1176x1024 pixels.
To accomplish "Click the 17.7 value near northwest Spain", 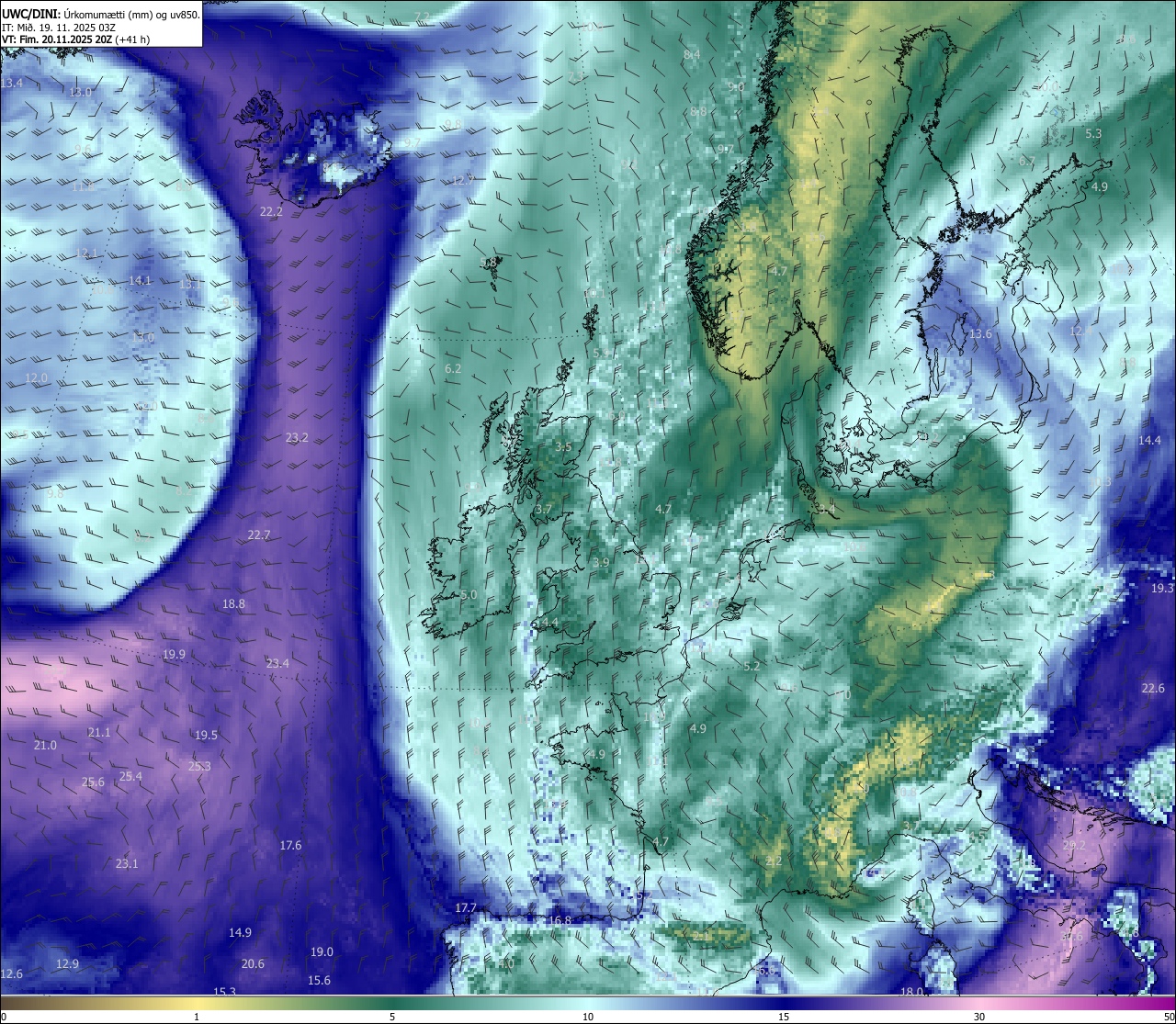I will [466, 908].
